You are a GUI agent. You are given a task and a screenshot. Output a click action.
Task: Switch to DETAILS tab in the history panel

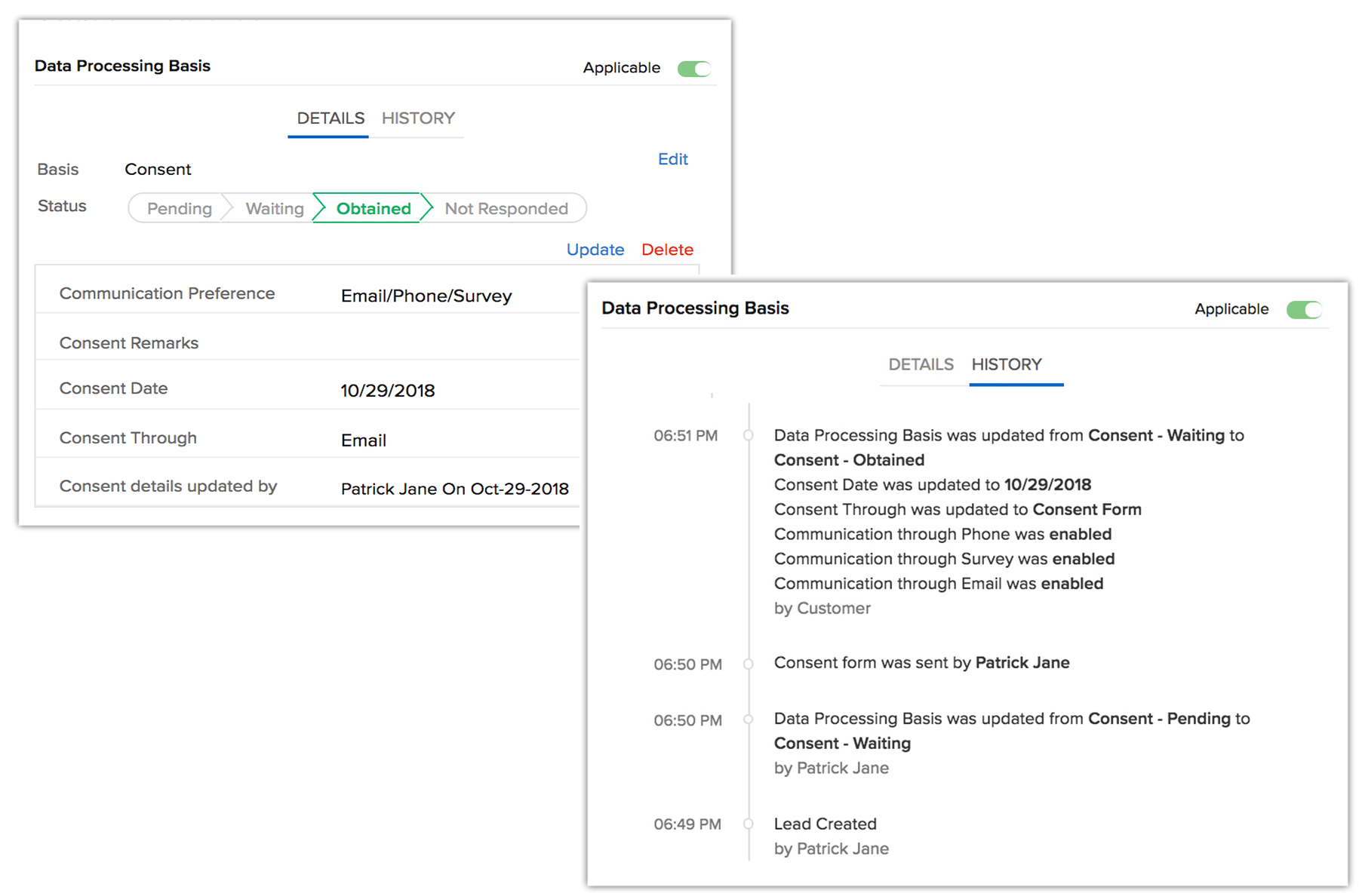pyautogui.click(x=921, y=365)
